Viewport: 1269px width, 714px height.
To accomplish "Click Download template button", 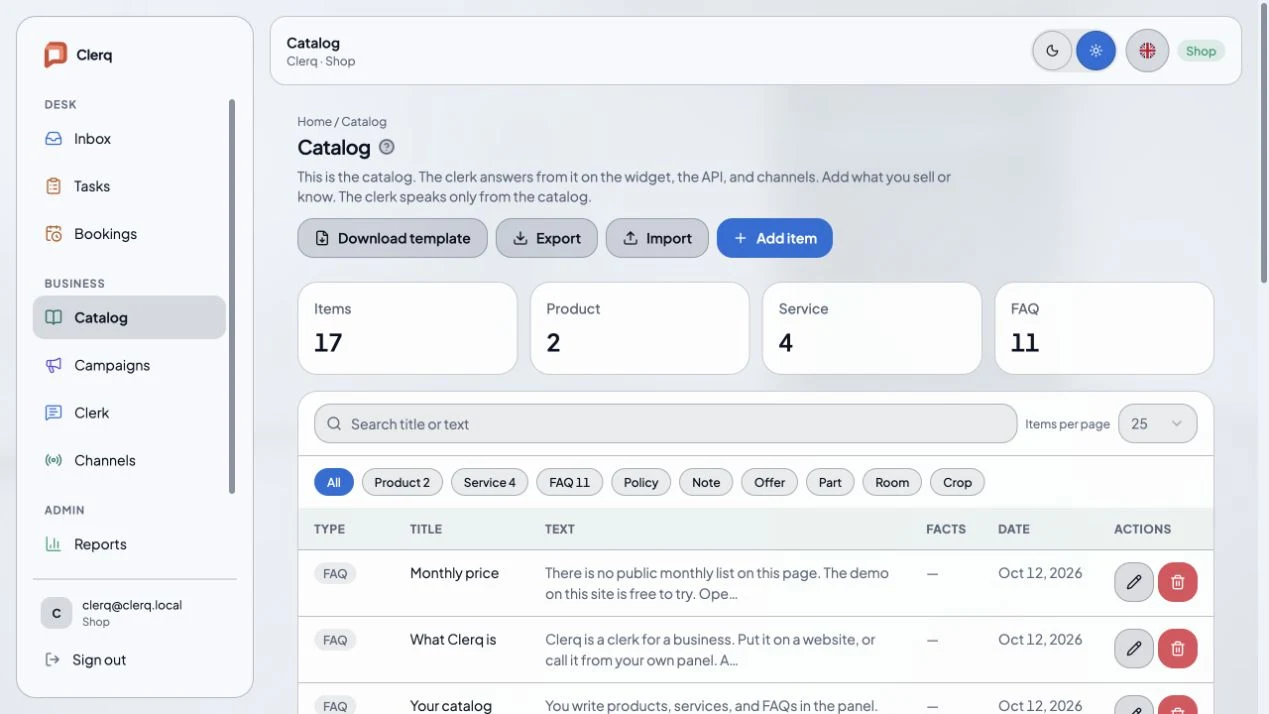I will point(392,238).
